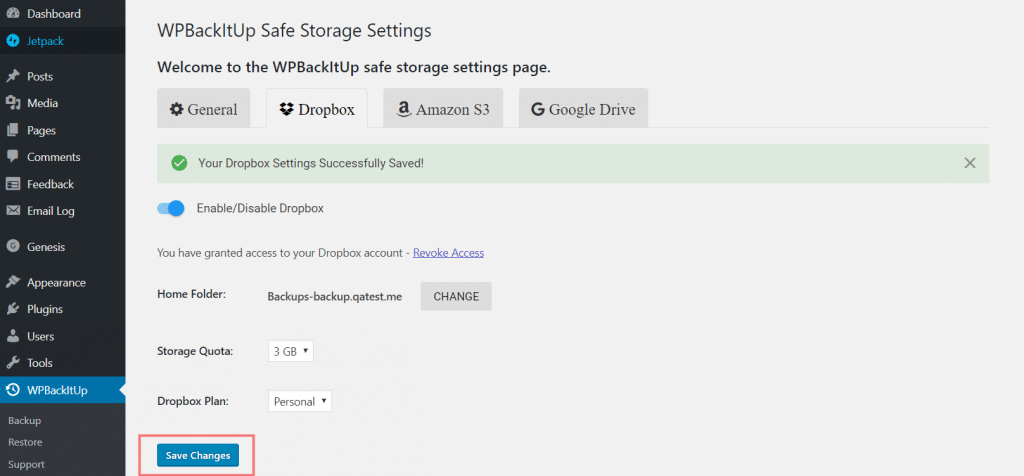
Task: Click the Pages icon in sidebar
Action: tap(12, 131)
